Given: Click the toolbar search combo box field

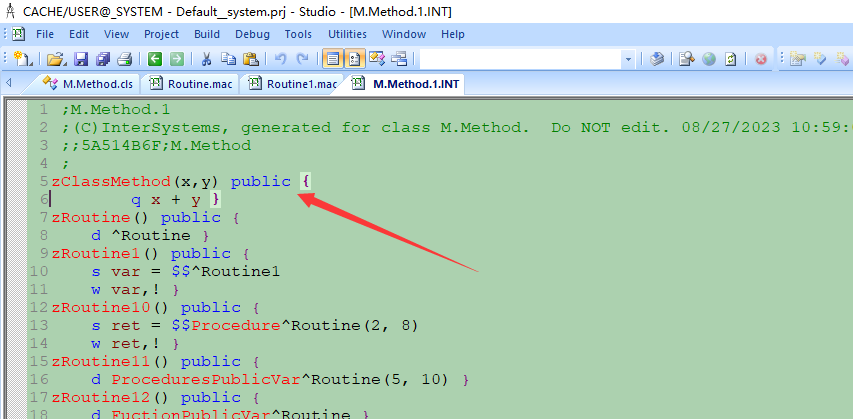Looking at the screenshot, I should (x=521, y=59).
